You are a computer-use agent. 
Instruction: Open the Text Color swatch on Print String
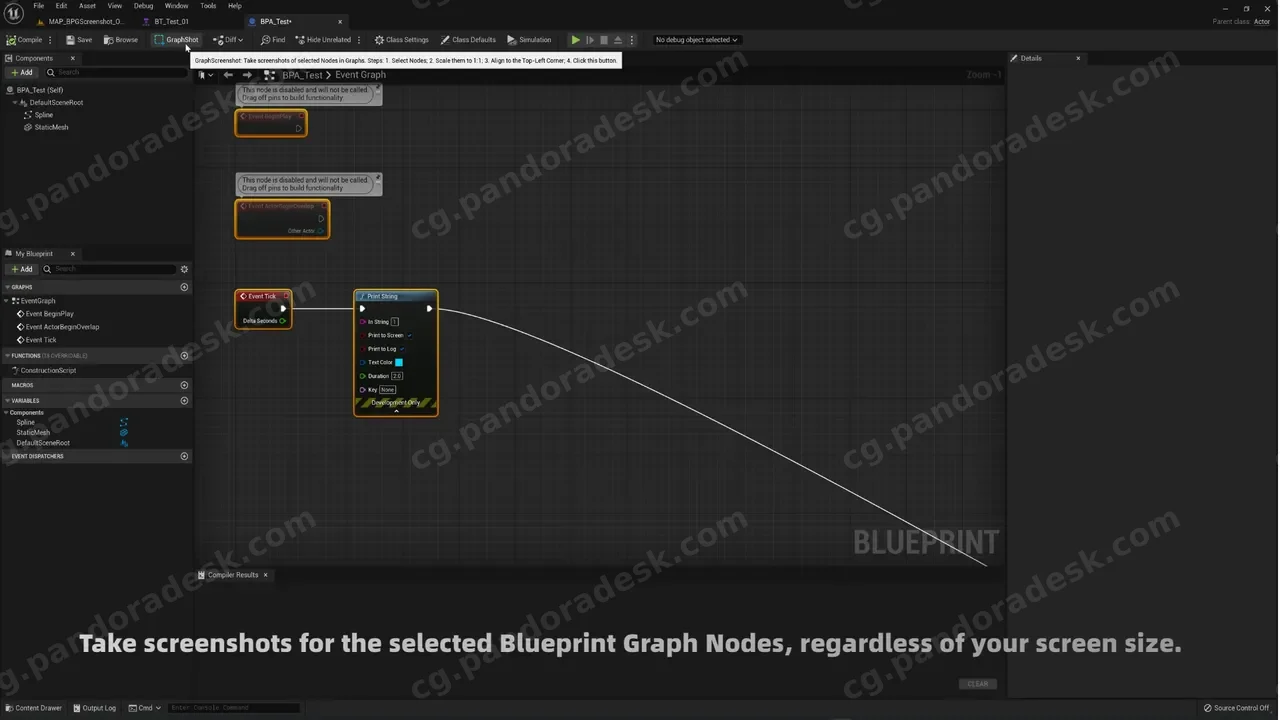pos(399,362)
